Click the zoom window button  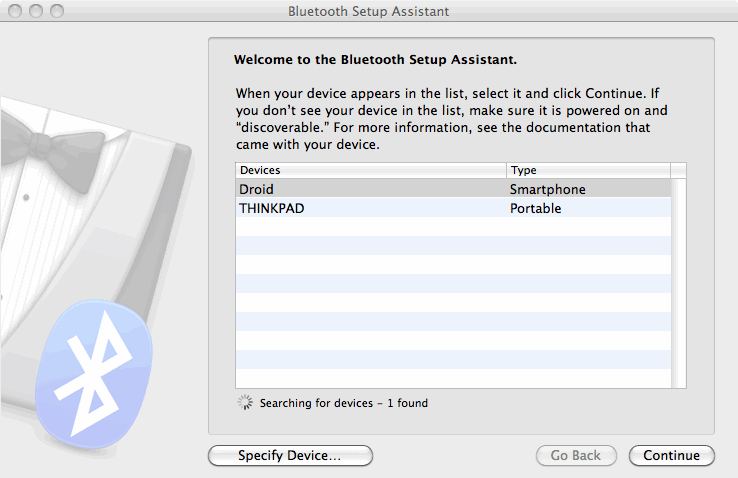(56, 11)
